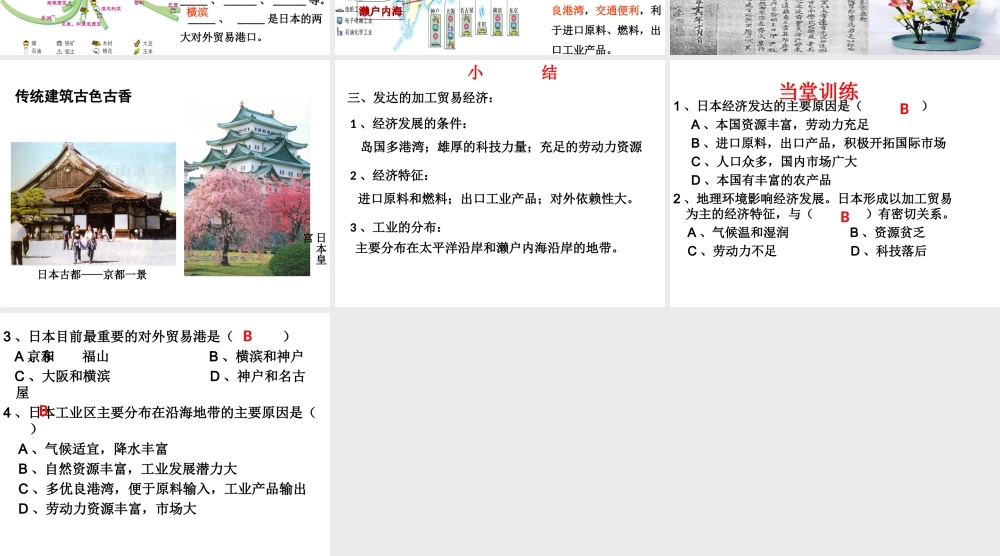Click the castle with cherry blossoms photo
Screen dimensions: 1000x556
(x=247, y=187)
